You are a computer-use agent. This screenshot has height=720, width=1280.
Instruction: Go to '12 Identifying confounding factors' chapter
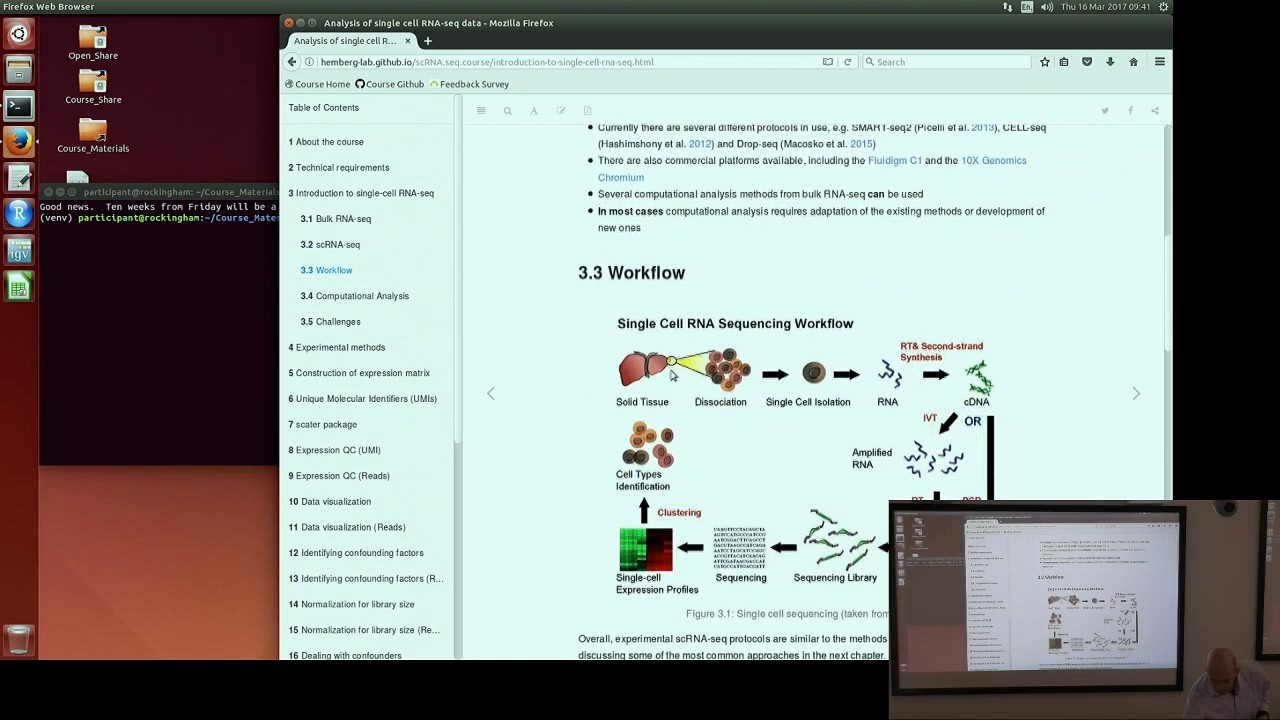coord(356,553)
